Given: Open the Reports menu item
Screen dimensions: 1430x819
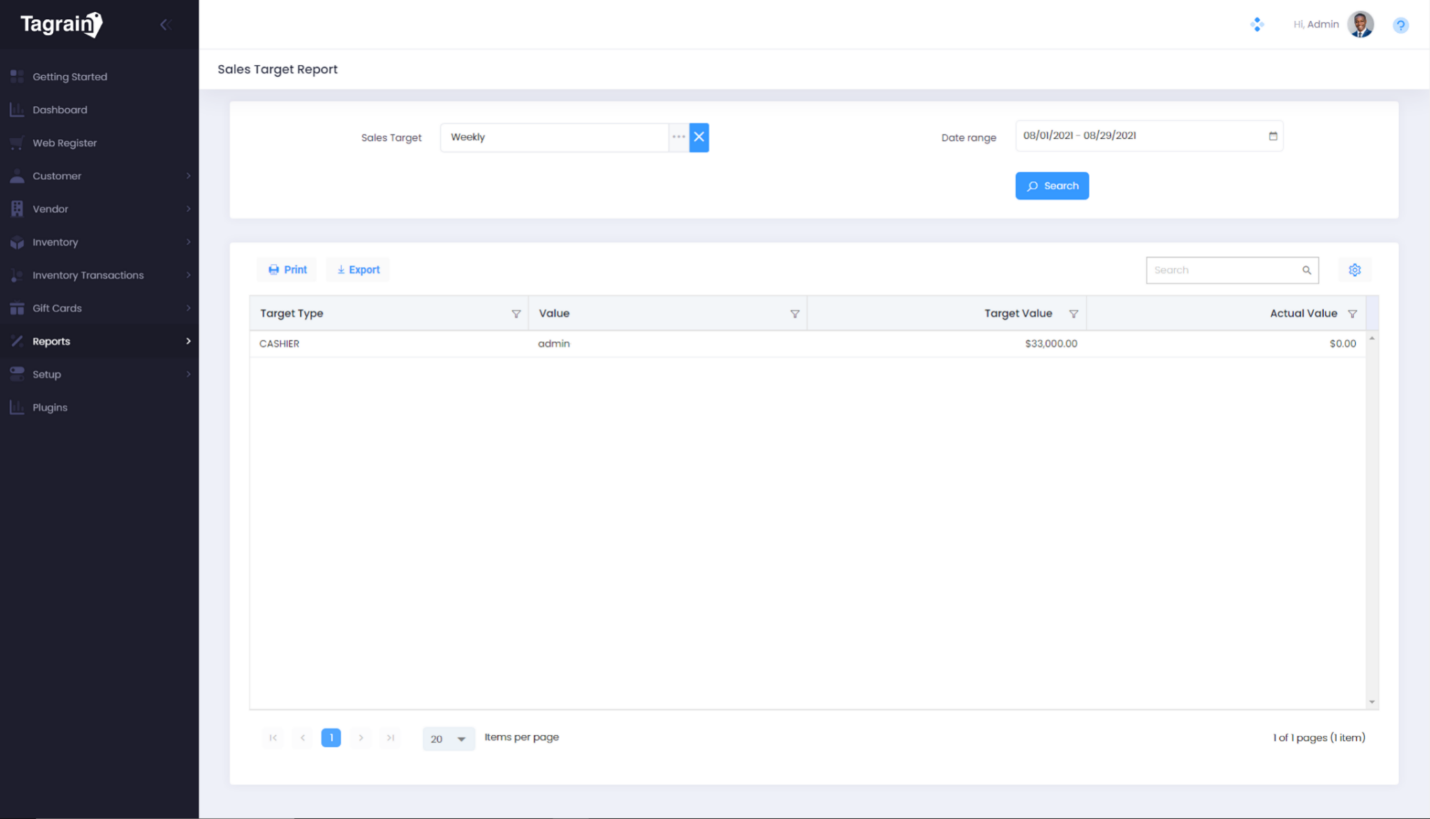Looking at the screenshot, I should 50,340.
